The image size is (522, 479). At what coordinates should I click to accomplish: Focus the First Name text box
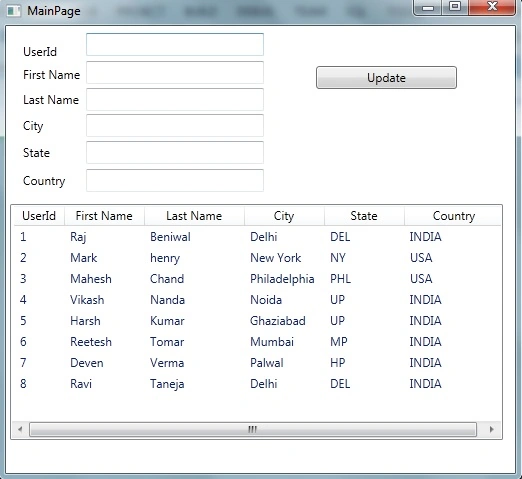point(175,72)
